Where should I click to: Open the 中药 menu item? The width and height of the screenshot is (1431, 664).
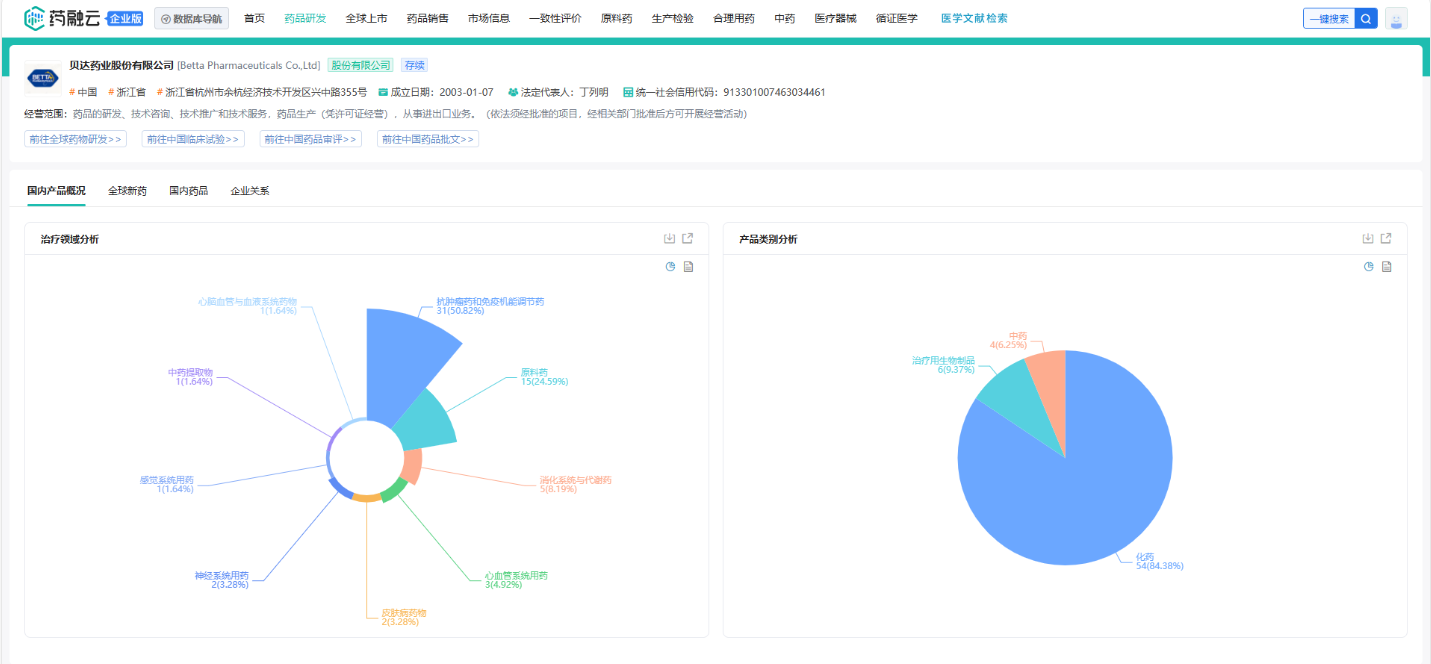[x=785, y=18]
